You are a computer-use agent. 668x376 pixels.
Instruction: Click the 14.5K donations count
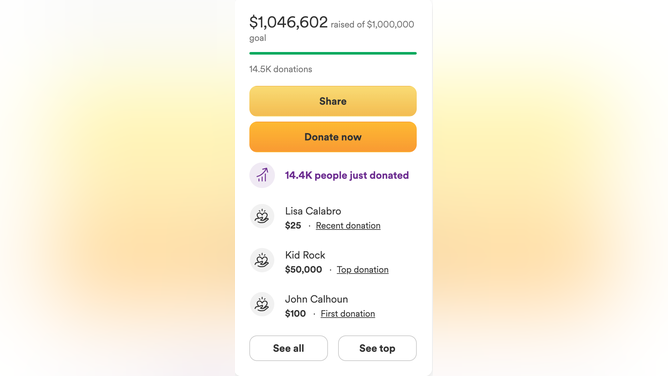click(x=281, y=69)
